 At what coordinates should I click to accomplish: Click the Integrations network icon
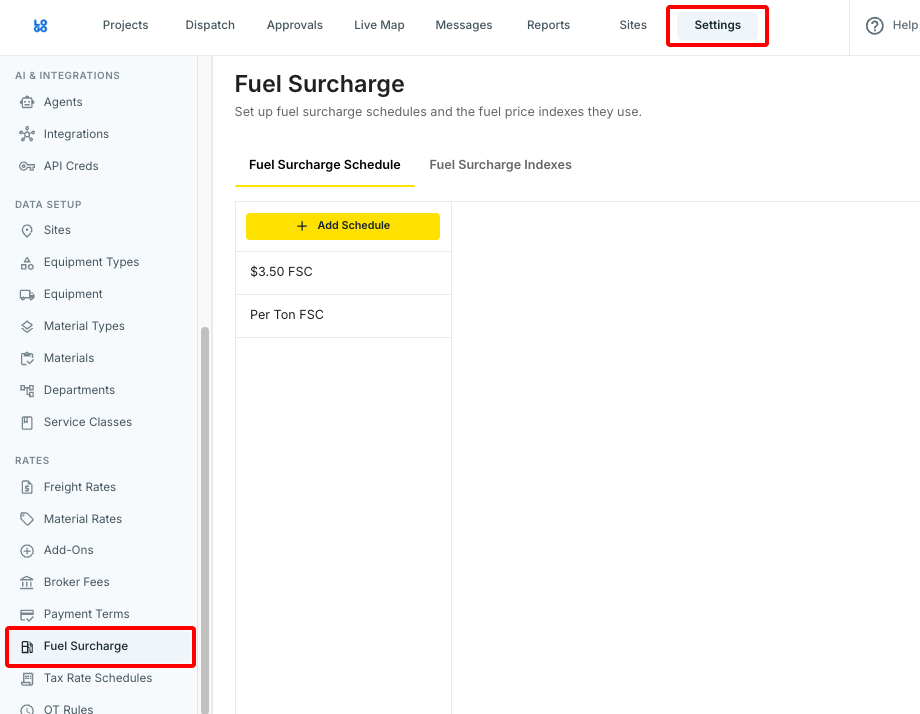click(x=27, y=134)
